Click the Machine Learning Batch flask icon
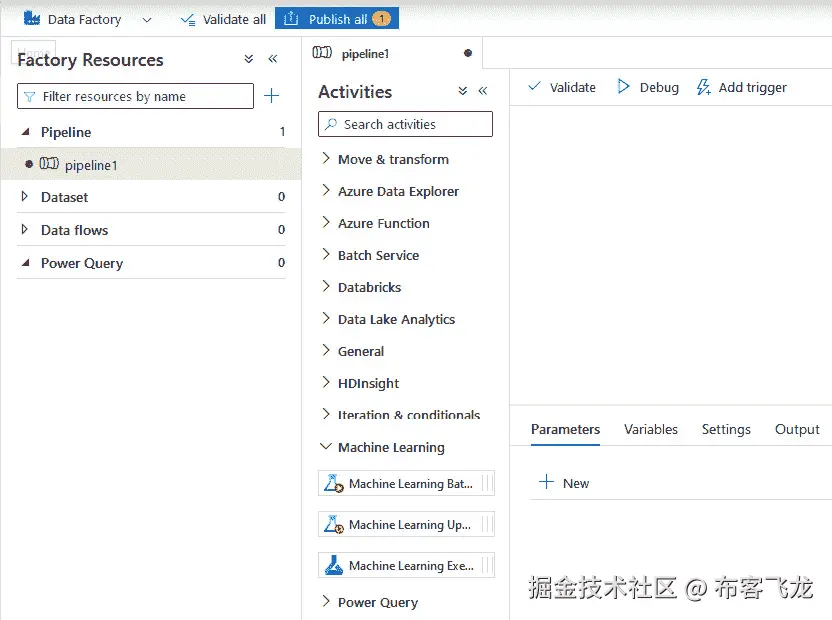Viewport: 832px width, 620px height. pyautogui.click(x=334, y=484)
